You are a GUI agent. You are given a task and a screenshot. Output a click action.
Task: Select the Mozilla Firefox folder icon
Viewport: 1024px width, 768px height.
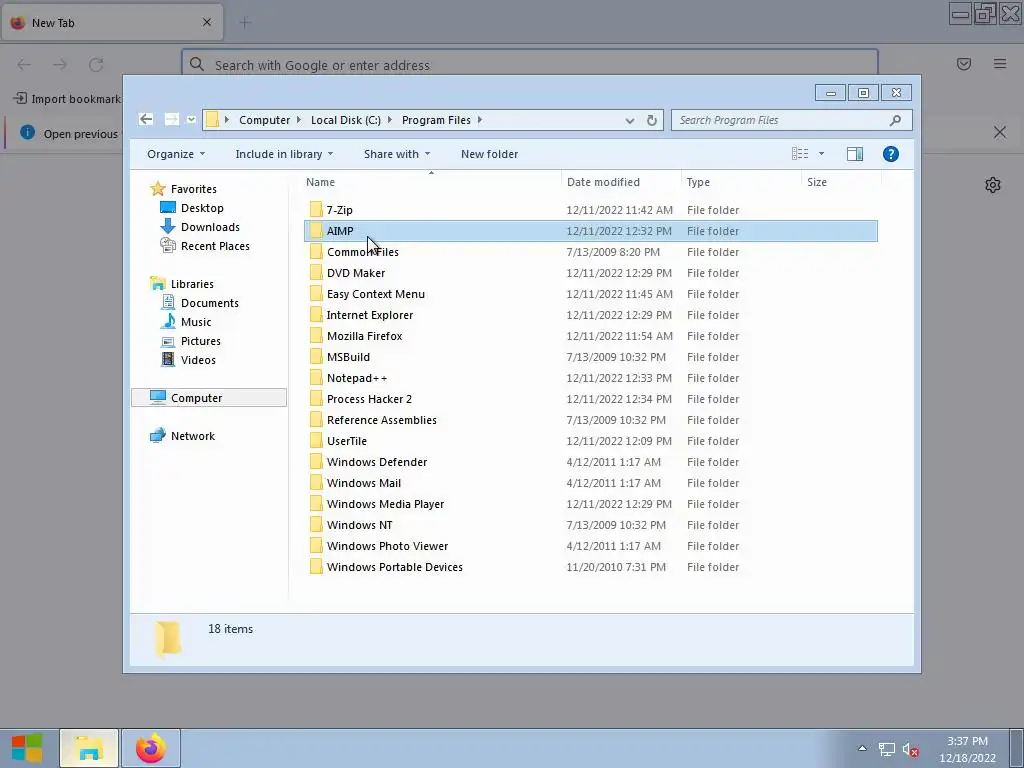point(316,336)
